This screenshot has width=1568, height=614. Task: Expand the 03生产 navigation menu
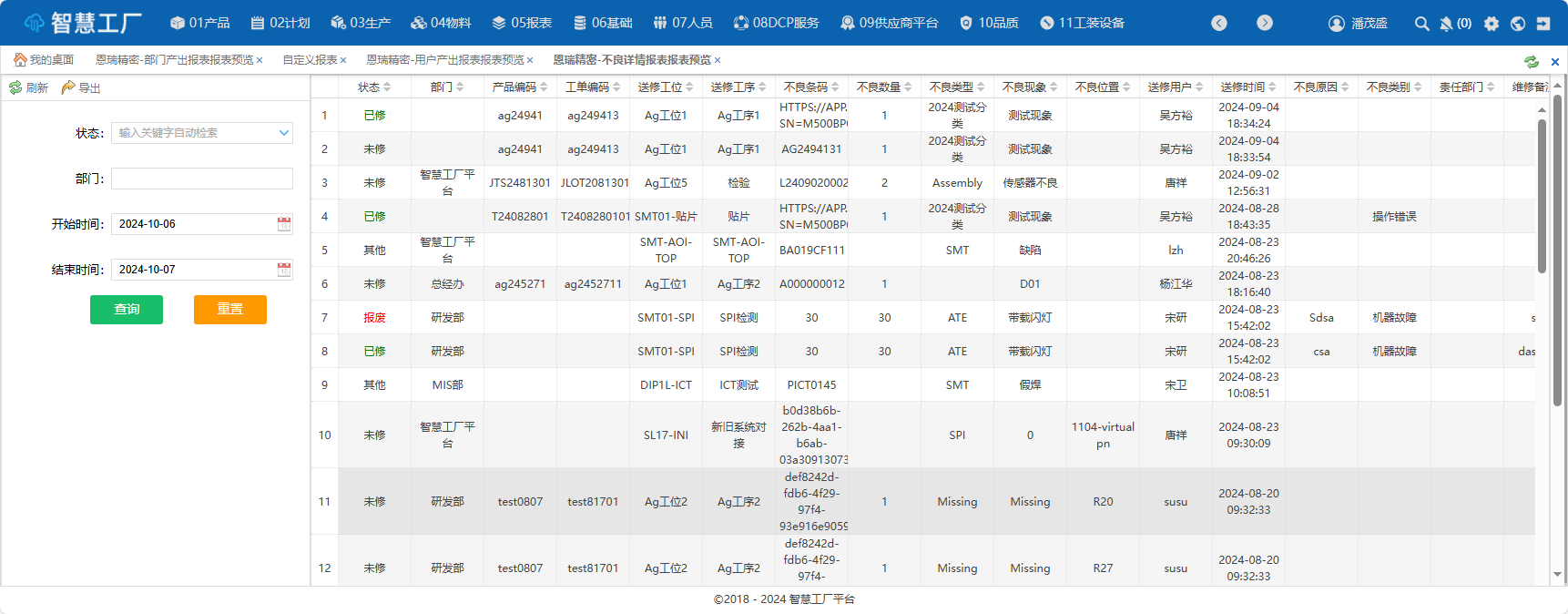point(361,23)
